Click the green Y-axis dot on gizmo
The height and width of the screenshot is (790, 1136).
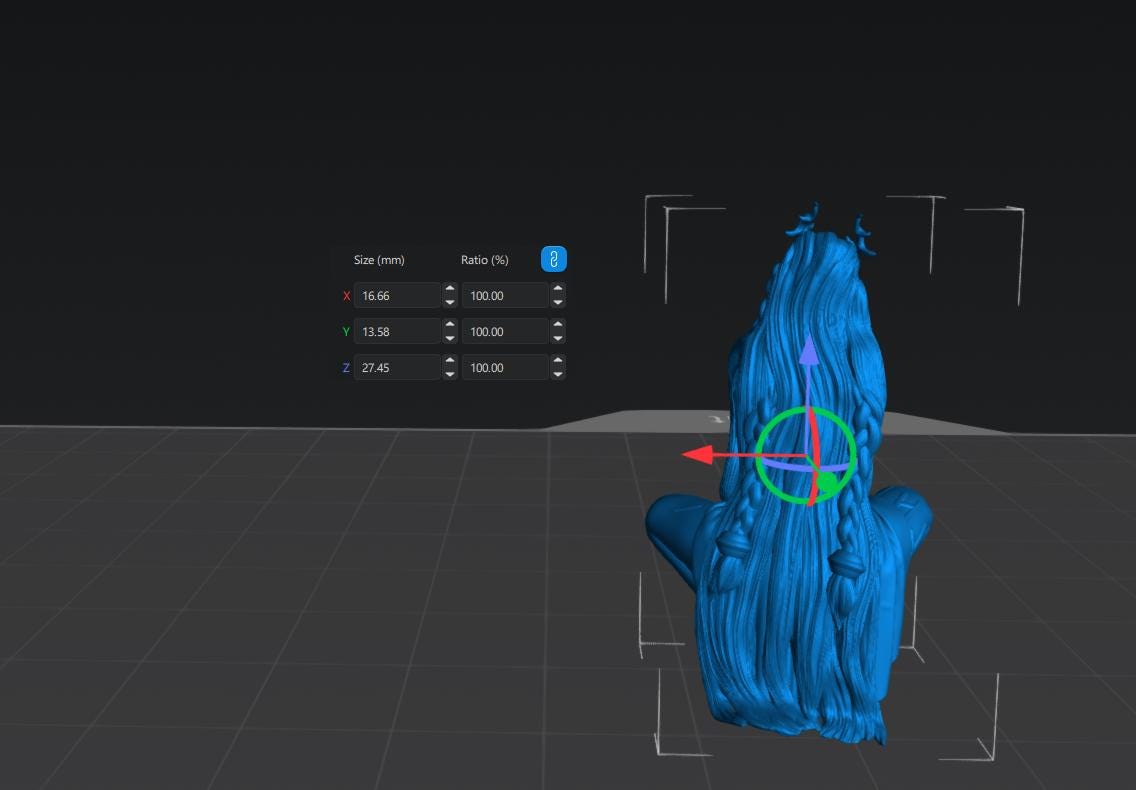827,481
